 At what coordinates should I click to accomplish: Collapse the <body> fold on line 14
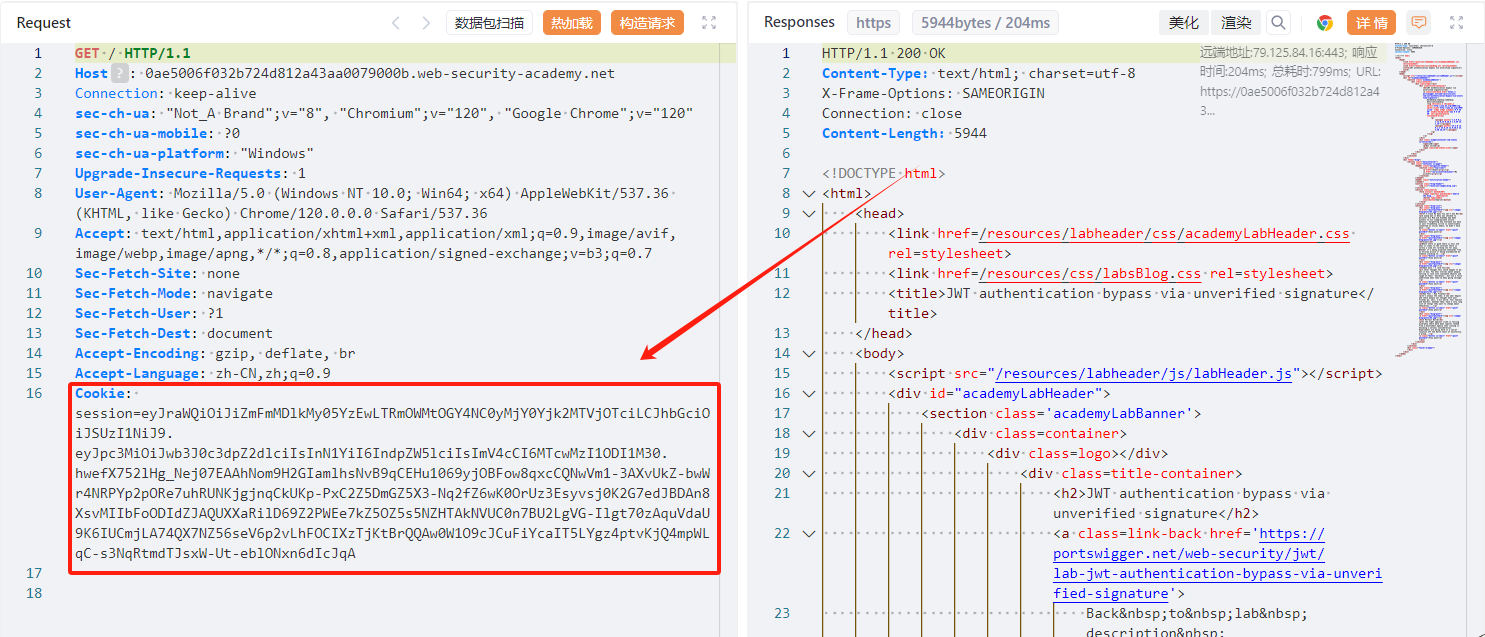tap(809, 353)
